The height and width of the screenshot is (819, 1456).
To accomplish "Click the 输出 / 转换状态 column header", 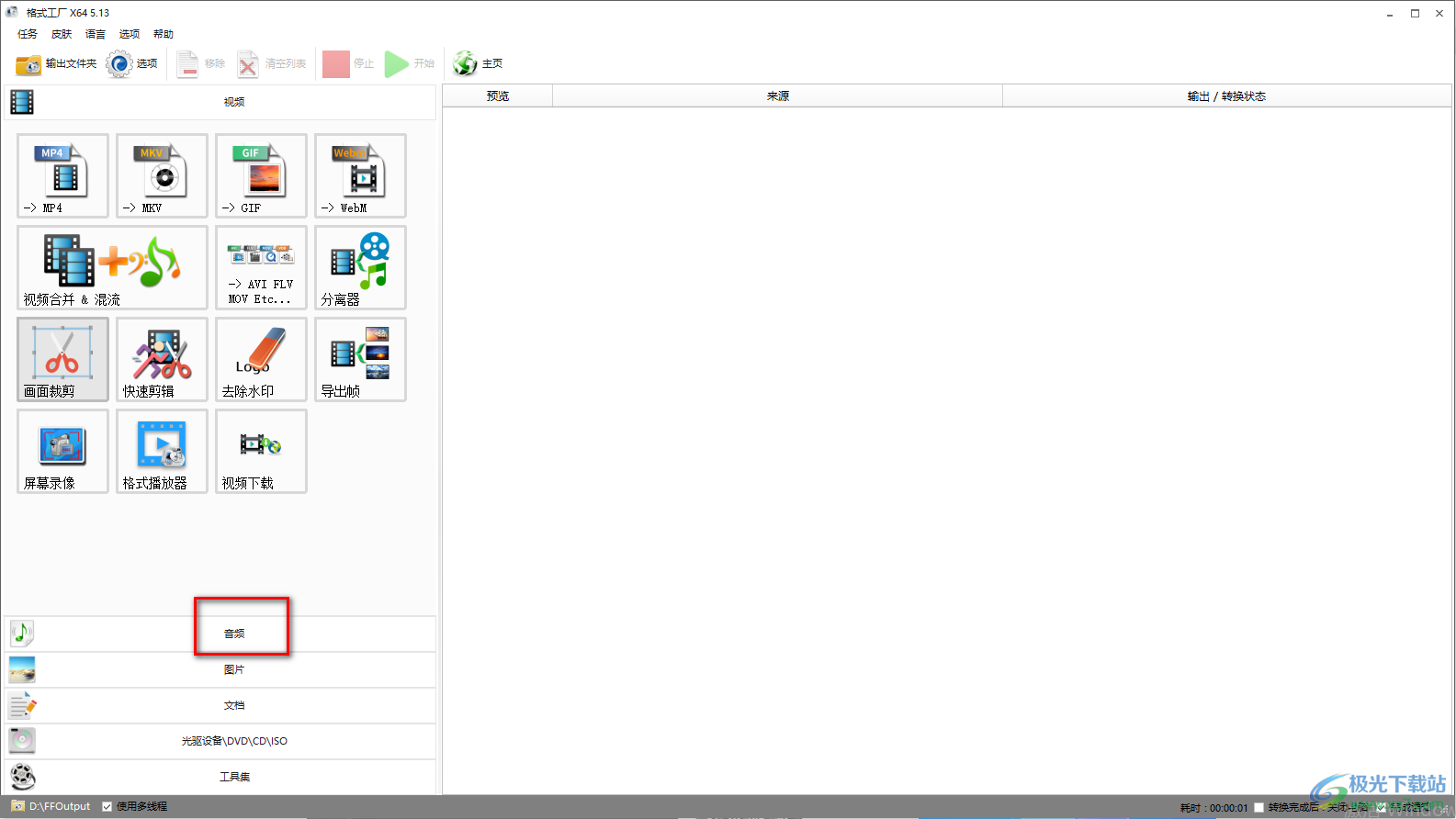I will click(x=1226, y=95).
